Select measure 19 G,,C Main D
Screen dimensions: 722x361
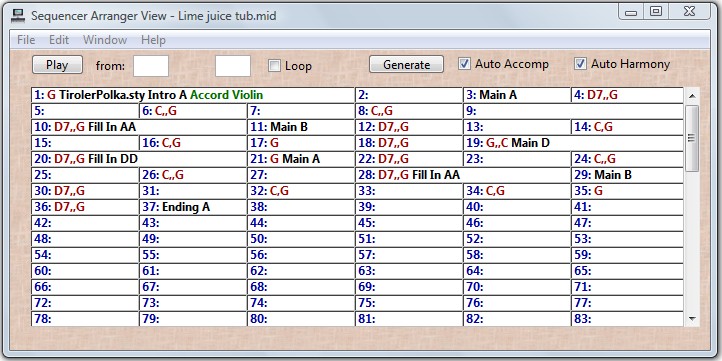click(573, 143)
